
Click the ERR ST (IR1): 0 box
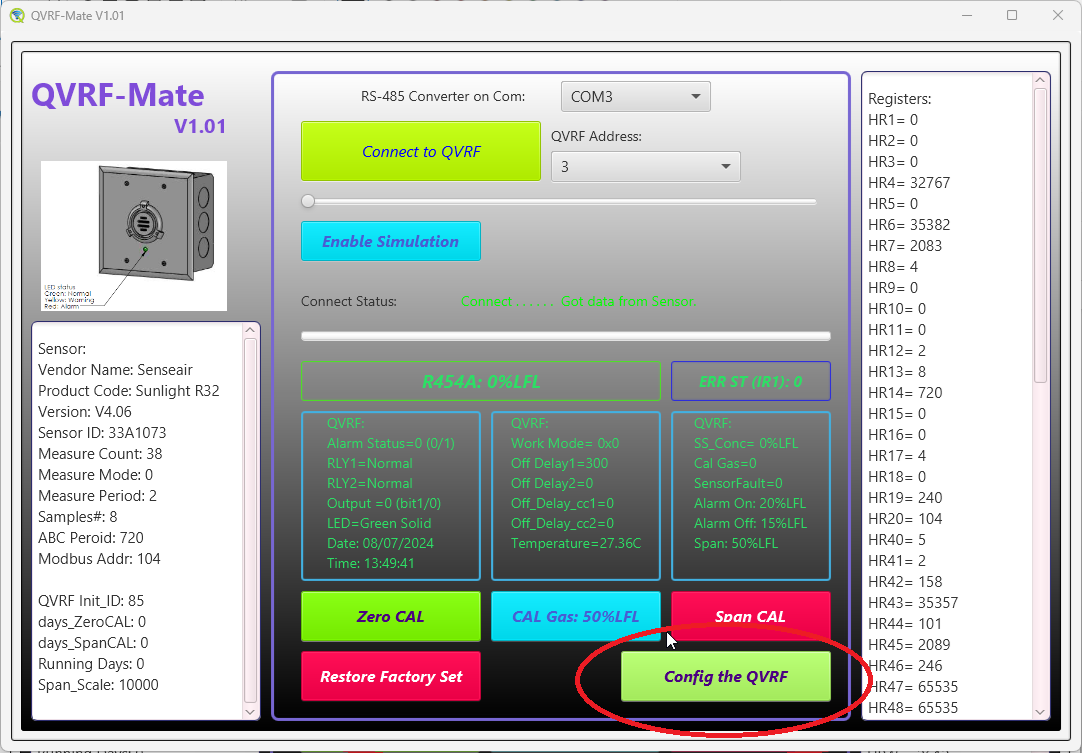click(x=751, y=381)
